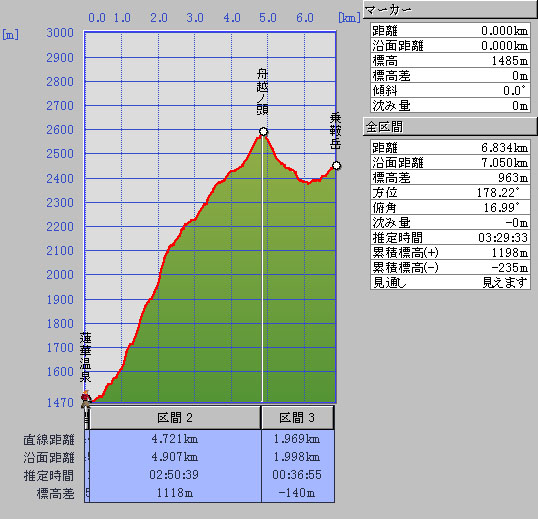This screenshot has width=538, height=519.
Task: Click the white vertical line at 舟越ノ頭
Action: [x=262, y=269]
